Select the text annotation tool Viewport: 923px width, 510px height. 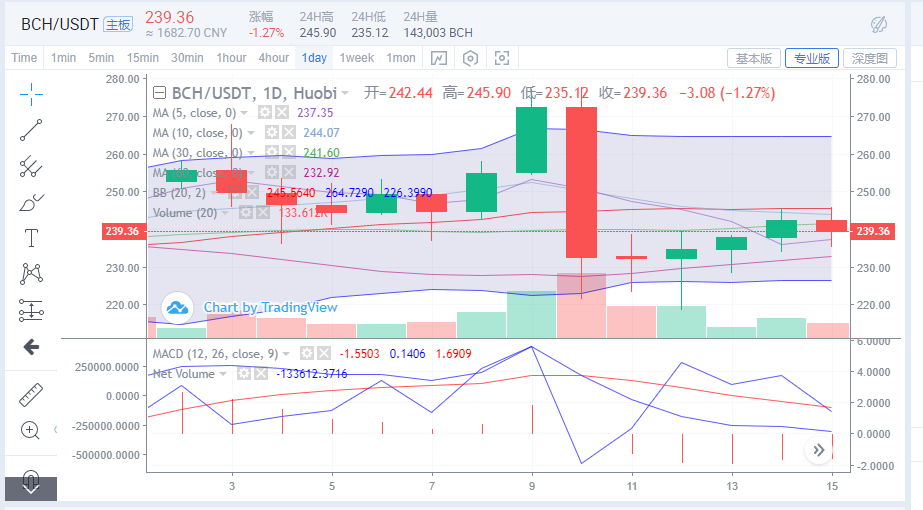(x=31, y=238)
